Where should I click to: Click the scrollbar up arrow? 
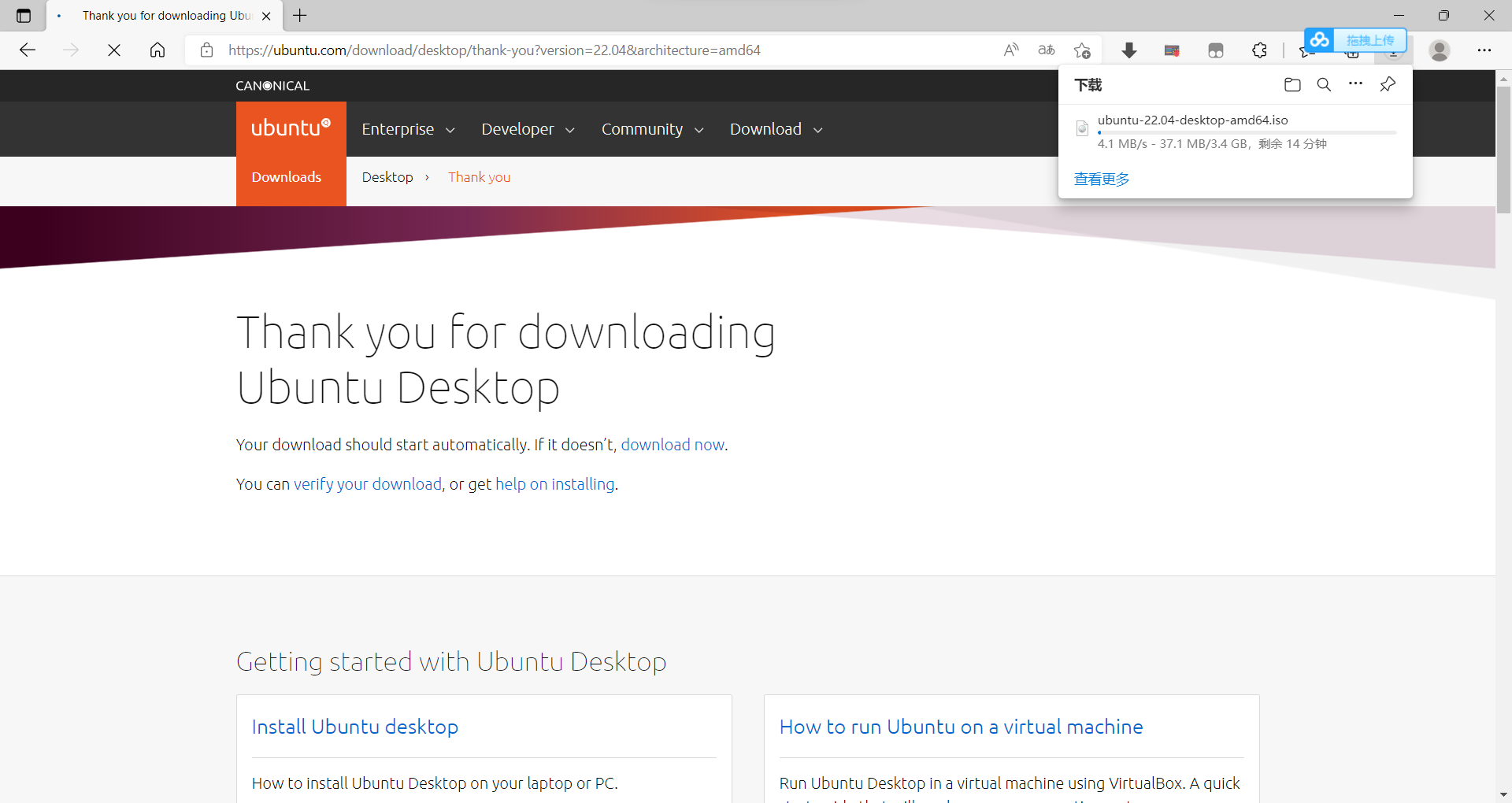point(1503,78)
